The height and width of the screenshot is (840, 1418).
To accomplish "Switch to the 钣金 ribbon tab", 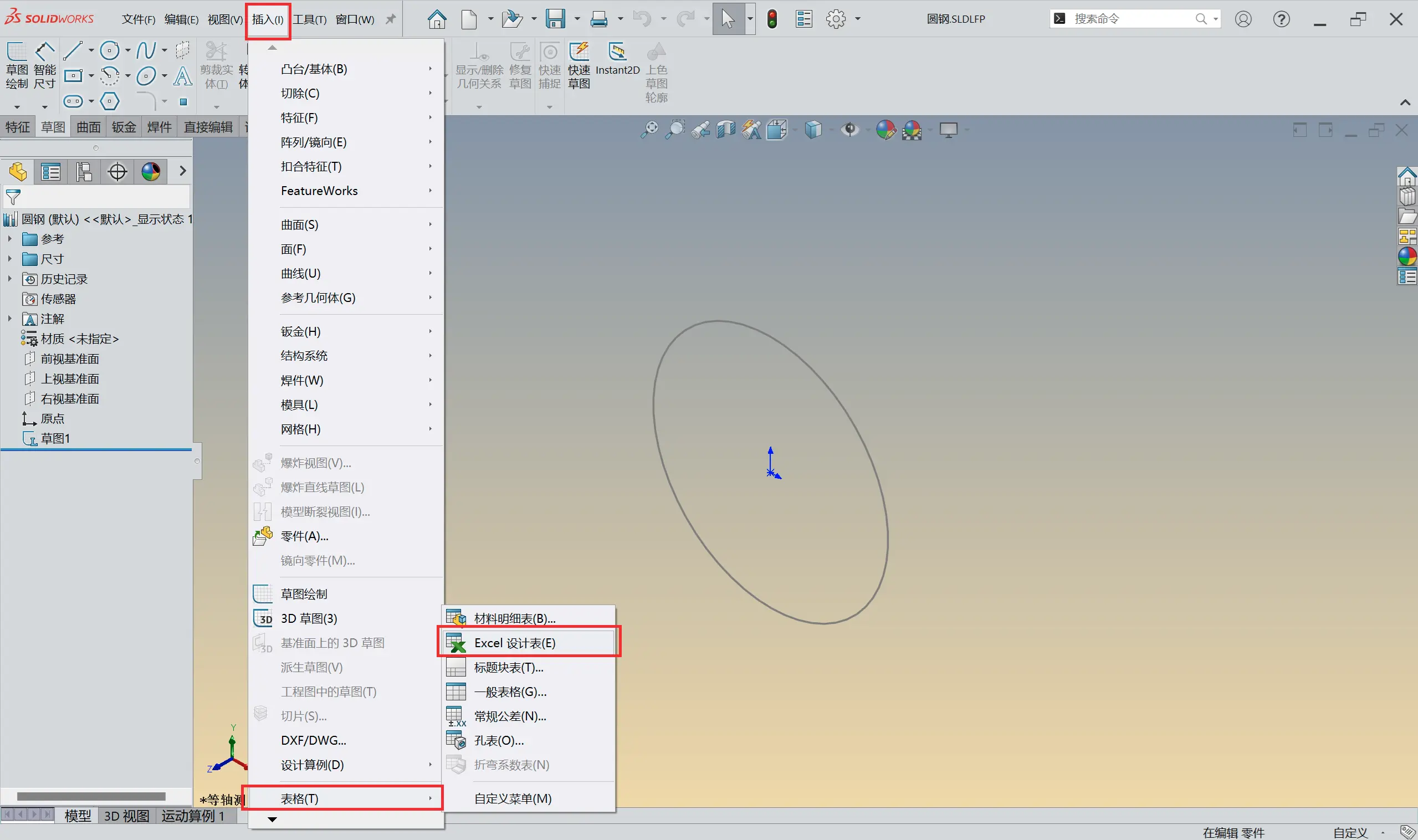I will point(124,127).
